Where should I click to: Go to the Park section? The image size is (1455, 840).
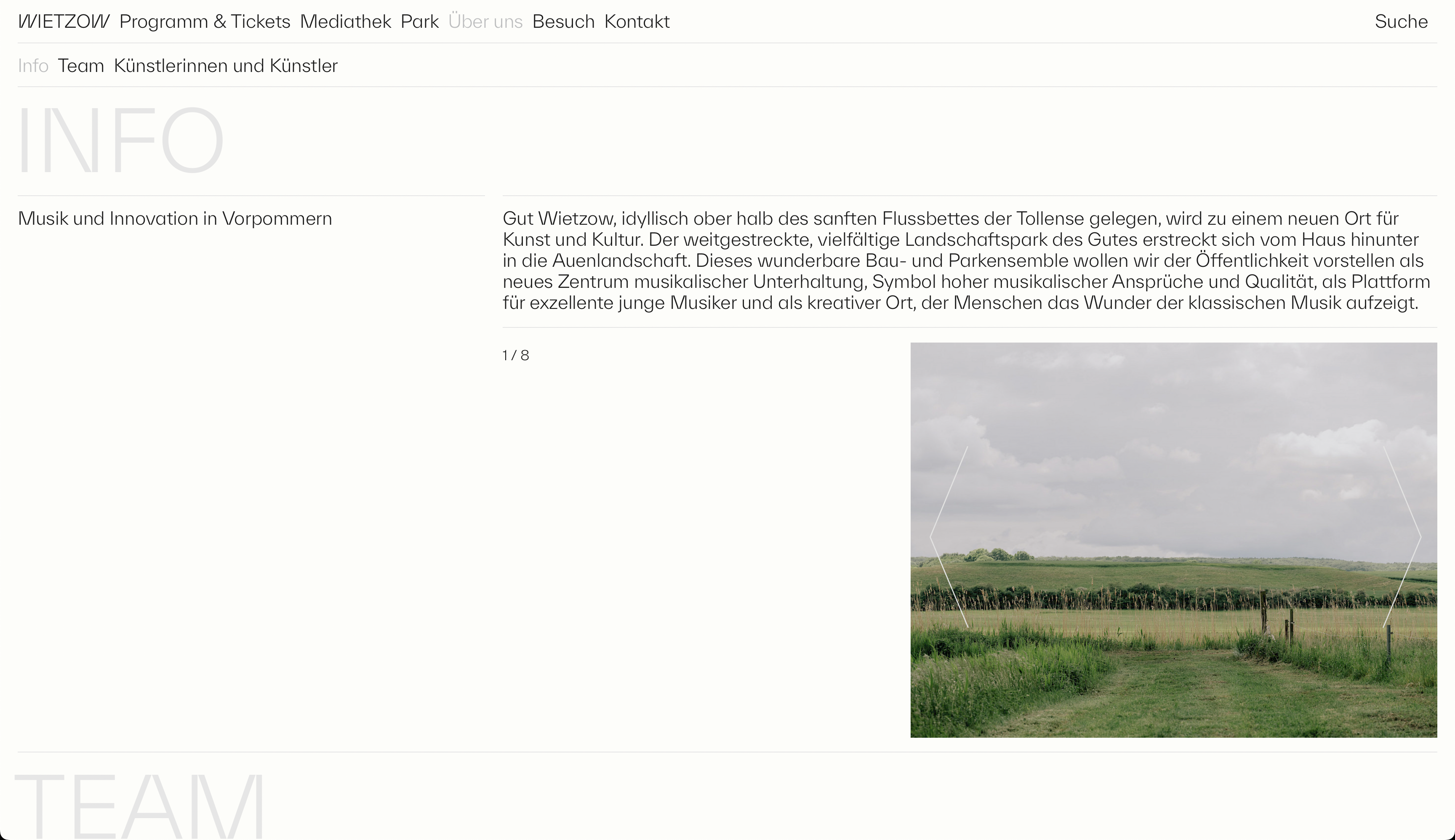420,22
